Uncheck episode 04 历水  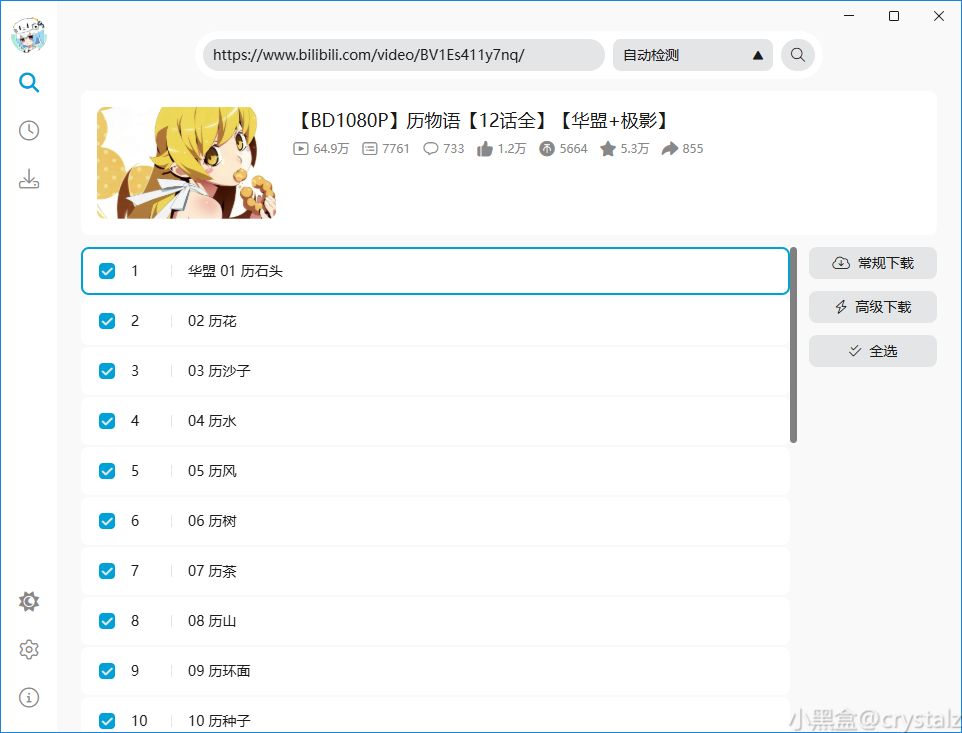pyautogui.click(x=107, y=421)
